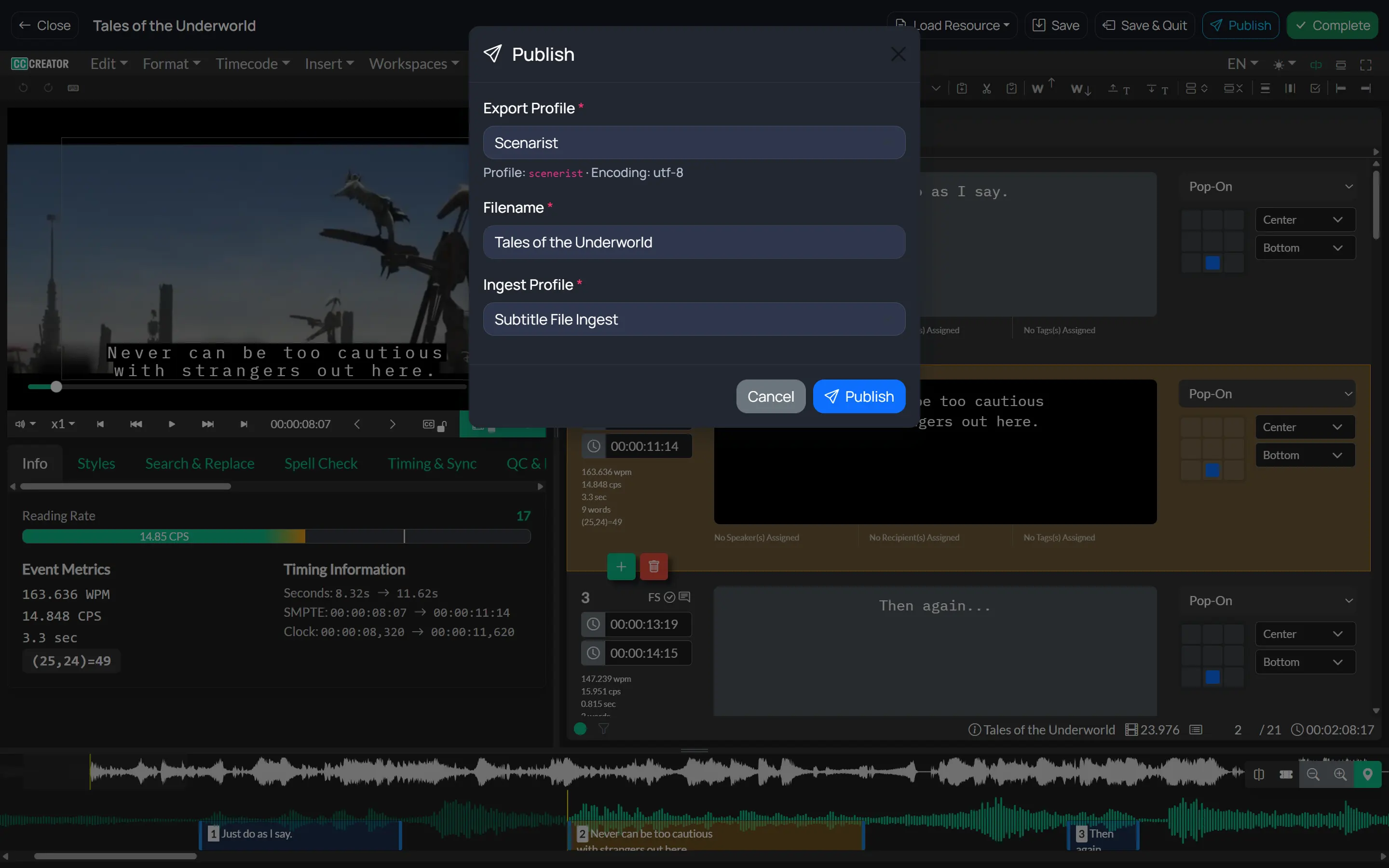Click the zoom out waveform magnifier icon
This screenshot has height=868, width=1389.
[1313, 774]
